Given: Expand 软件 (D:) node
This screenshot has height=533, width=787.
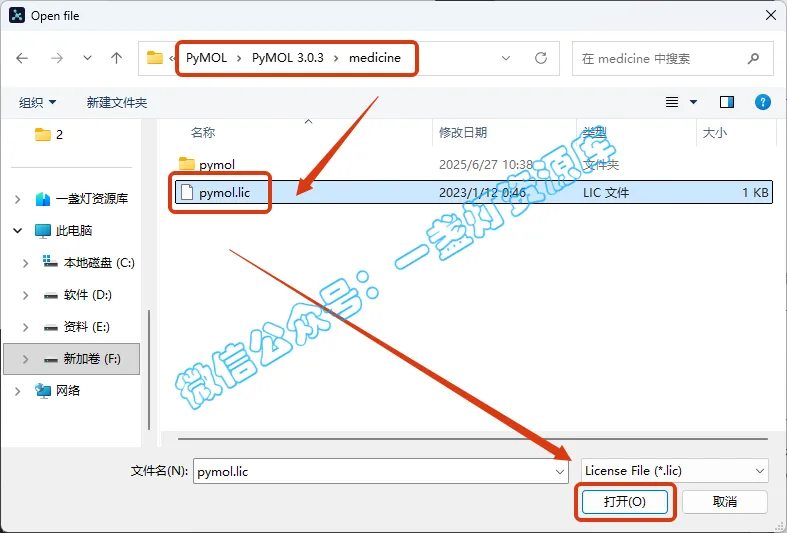Looking at the screenshot, I should (x=26, y=295).
